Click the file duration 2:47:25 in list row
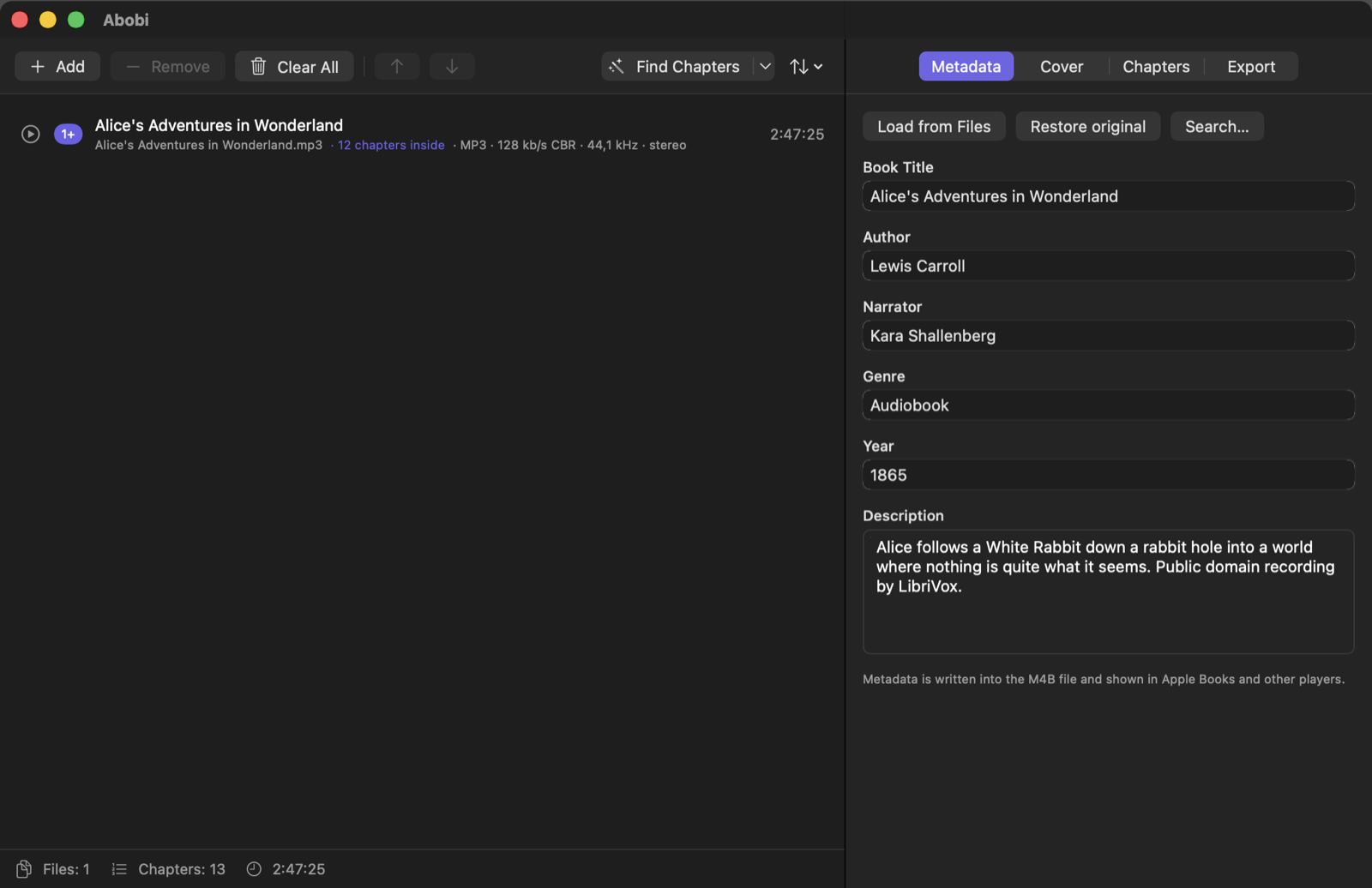Viewport: 1372px width, 888px height. [x=797, y=135]
